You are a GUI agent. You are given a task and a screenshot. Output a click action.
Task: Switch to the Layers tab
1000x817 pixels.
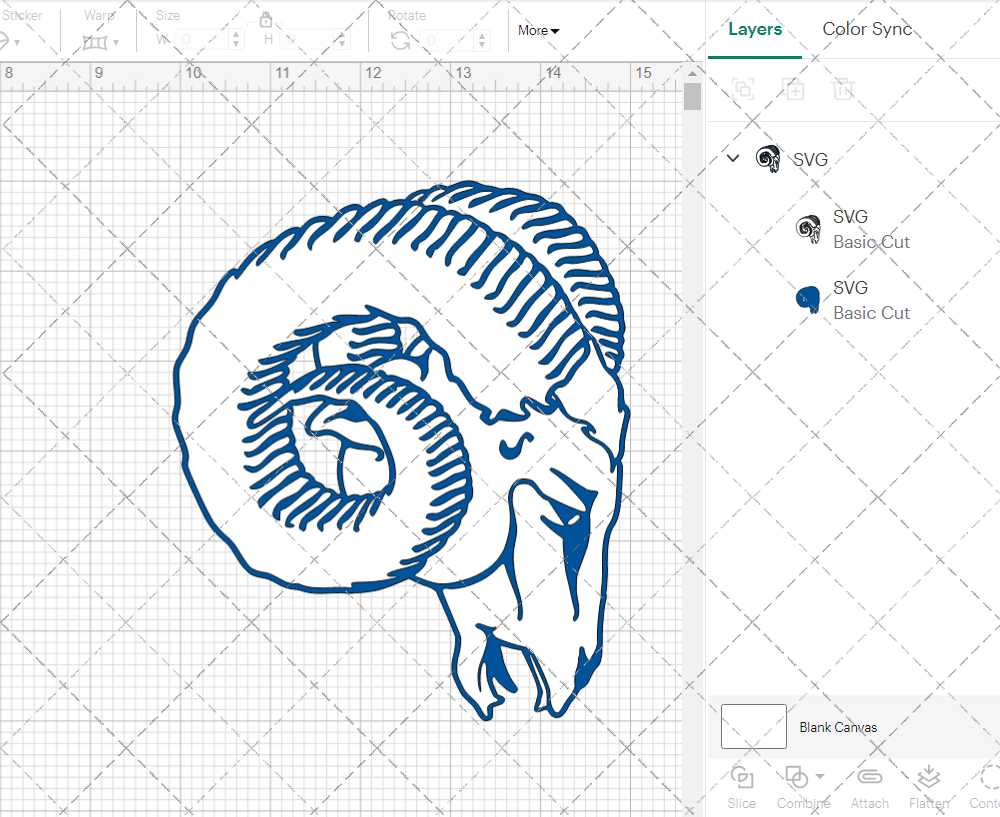click(x=754, y=29)
